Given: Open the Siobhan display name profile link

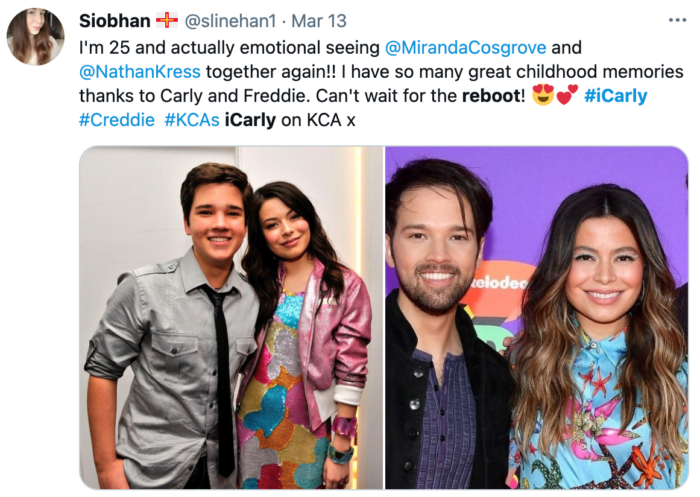Looking at the screenshot, I should coord(115,21).
